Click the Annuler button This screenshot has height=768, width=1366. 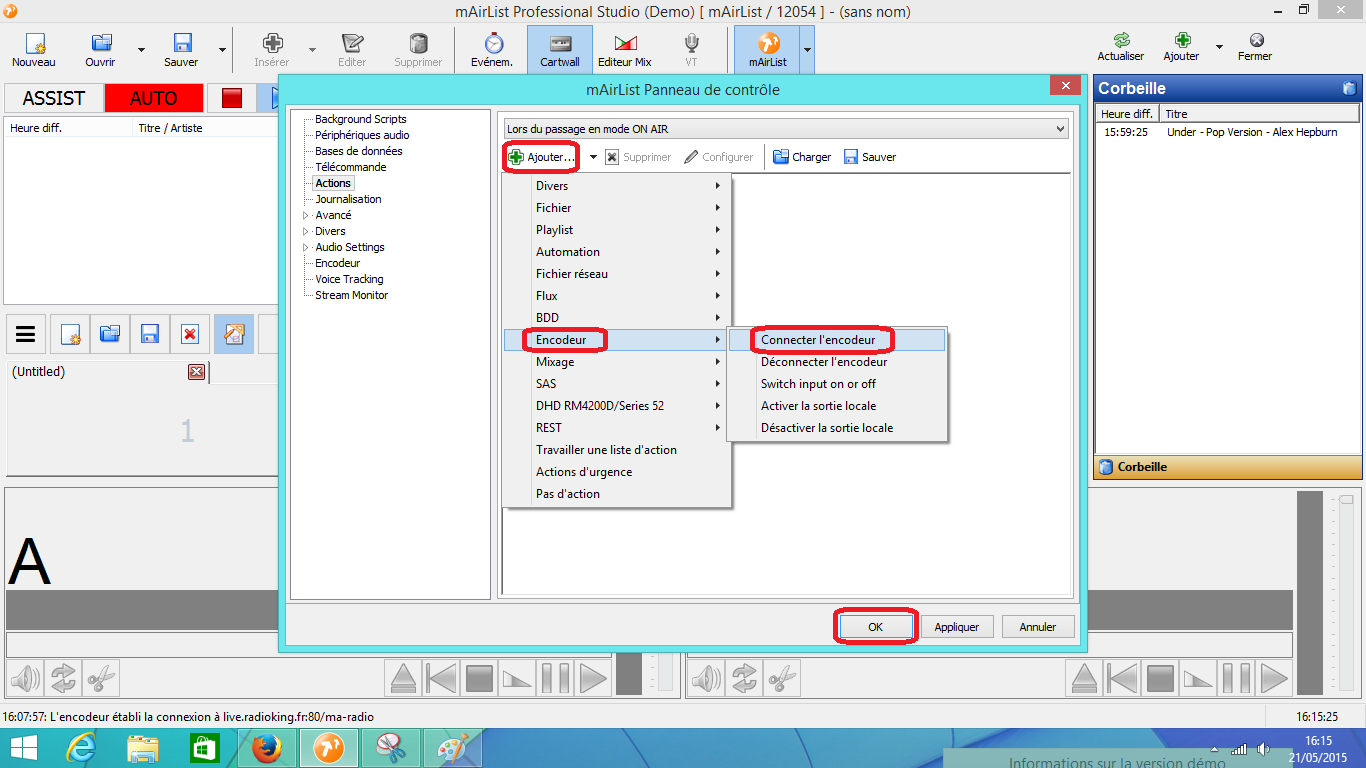1038,627
